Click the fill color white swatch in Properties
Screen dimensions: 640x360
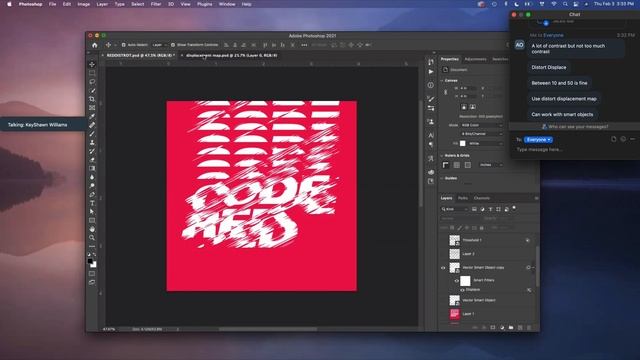pyautogui.click(x=462, y=143)
